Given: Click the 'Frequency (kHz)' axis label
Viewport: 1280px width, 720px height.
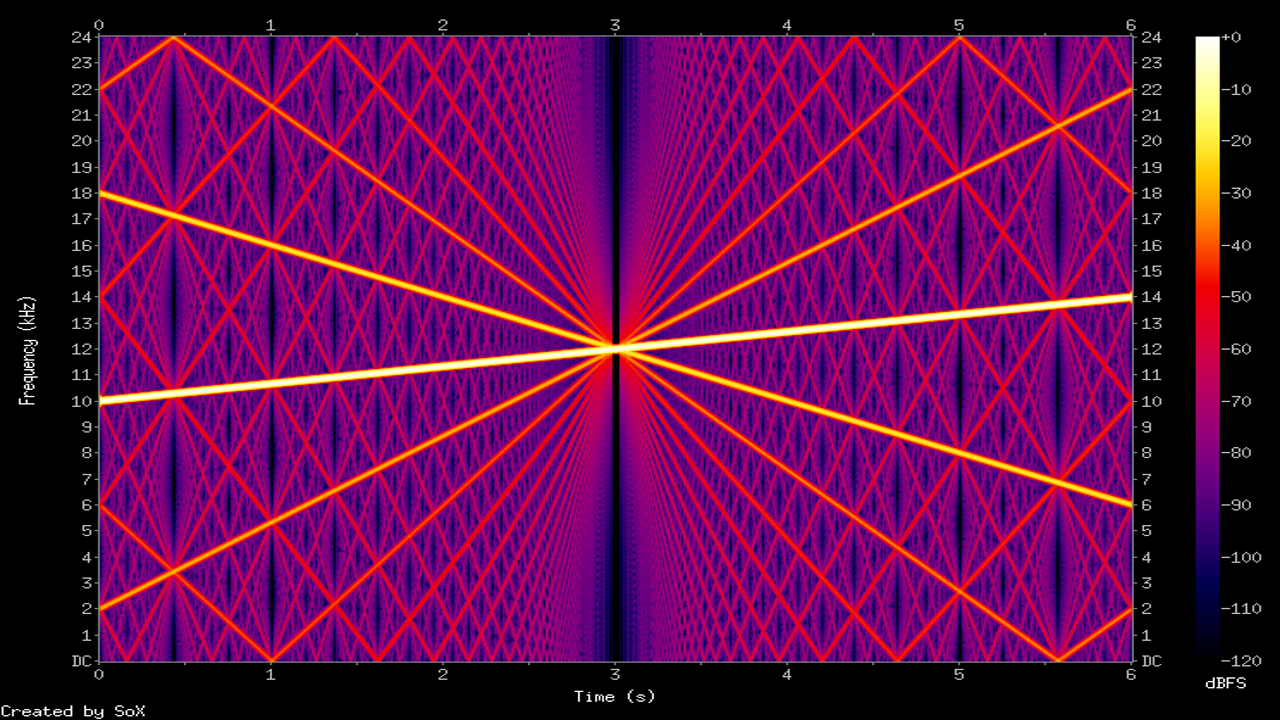Looking at the screenshot, I should [28, 349].
